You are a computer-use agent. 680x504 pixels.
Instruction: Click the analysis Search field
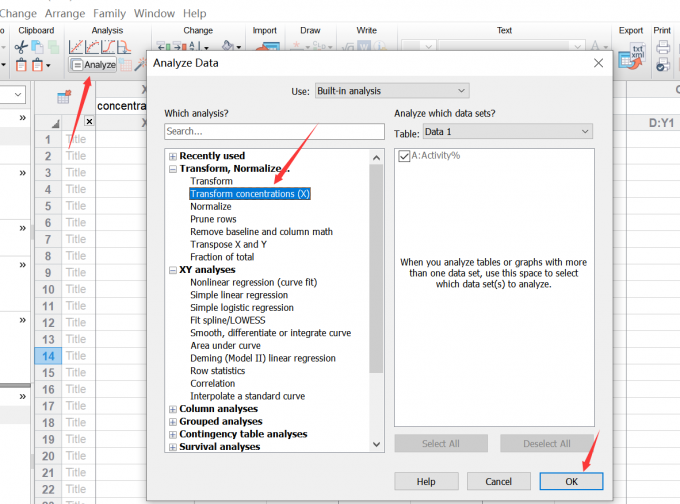click(x=274, y=131)
